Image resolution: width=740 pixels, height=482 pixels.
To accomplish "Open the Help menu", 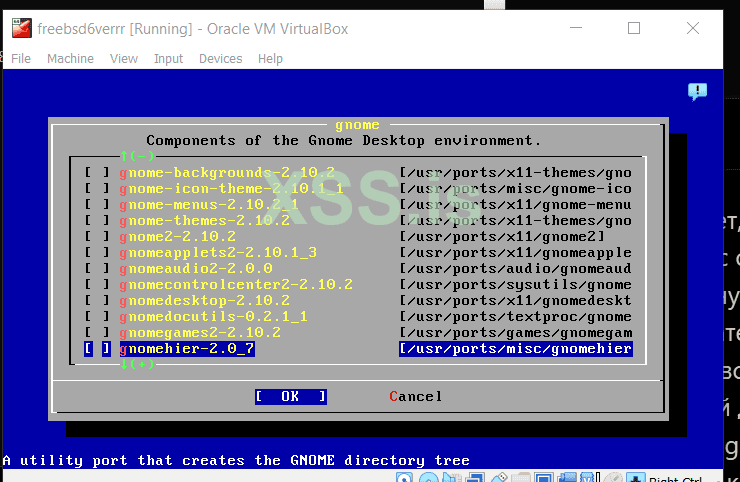I will 270,59.
